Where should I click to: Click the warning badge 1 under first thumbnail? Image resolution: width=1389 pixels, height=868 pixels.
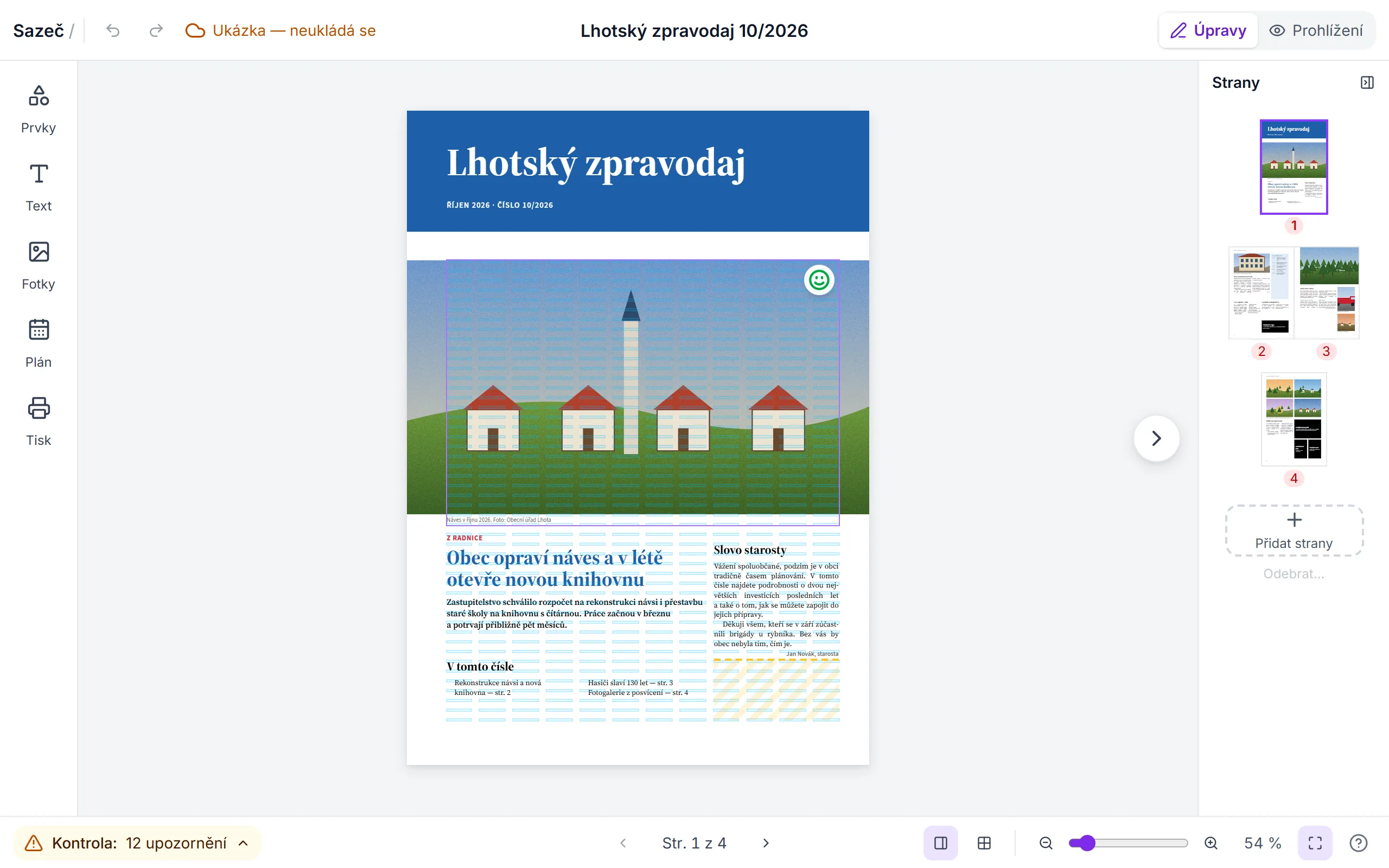click(1294, 226)
